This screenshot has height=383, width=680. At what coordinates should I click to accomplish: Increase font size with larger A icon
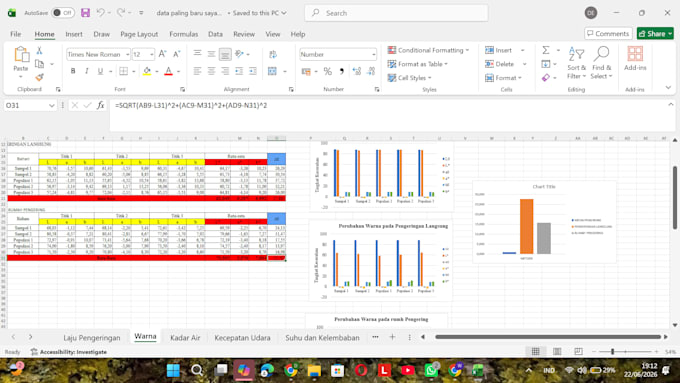(162, 54)
